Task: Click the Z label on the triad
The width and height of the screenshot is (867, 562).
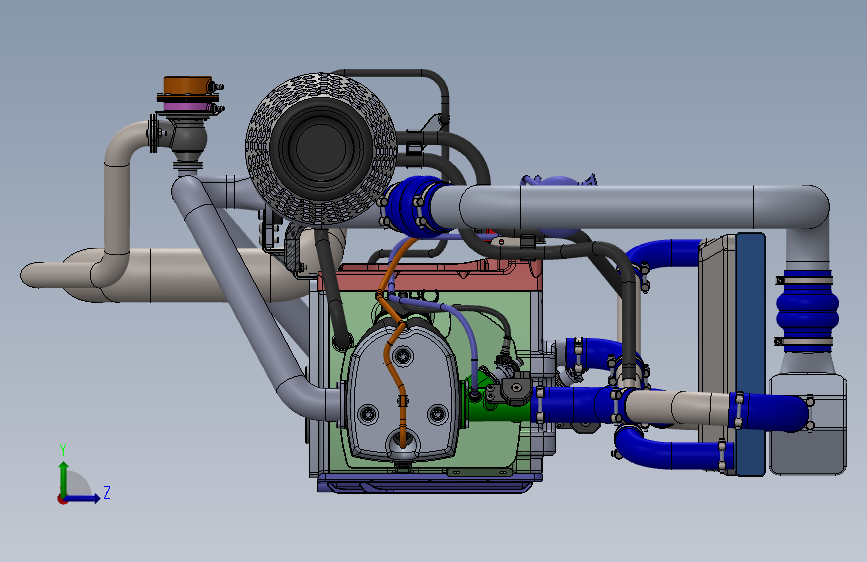Action: 107,492
